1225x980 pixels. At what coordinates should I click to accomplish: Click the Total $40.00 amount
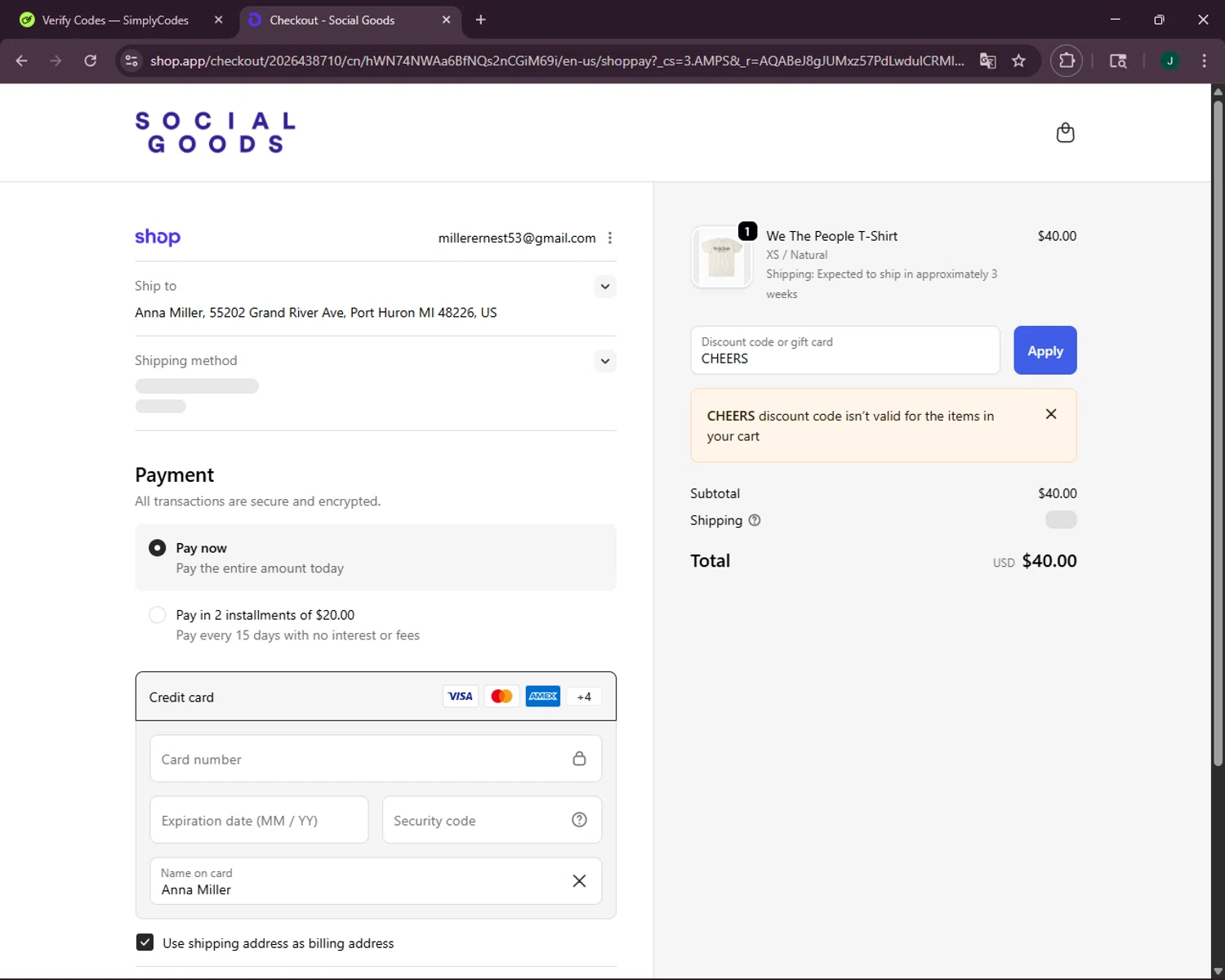pyautogui.click(x=1049, y=561)
